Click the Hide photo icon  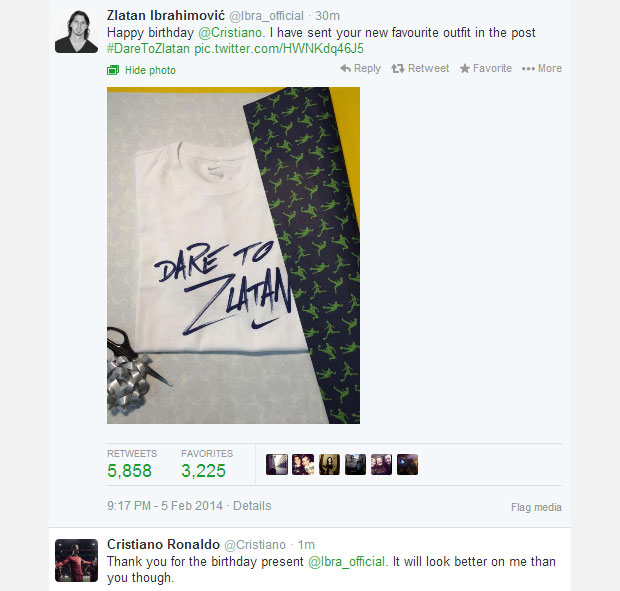(113, 70)
